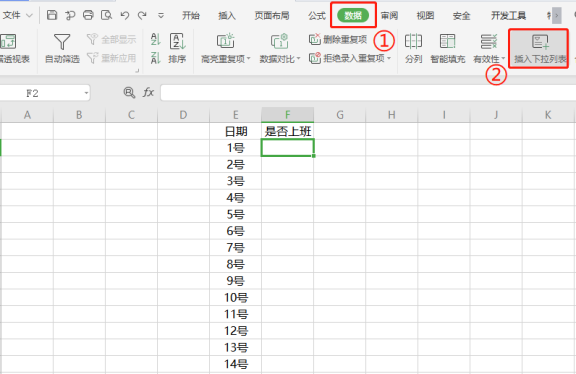This screenshot has width=576, height=374.
Task: Click the 自动筛选 filter funnel icon
Action: [62, 42]
